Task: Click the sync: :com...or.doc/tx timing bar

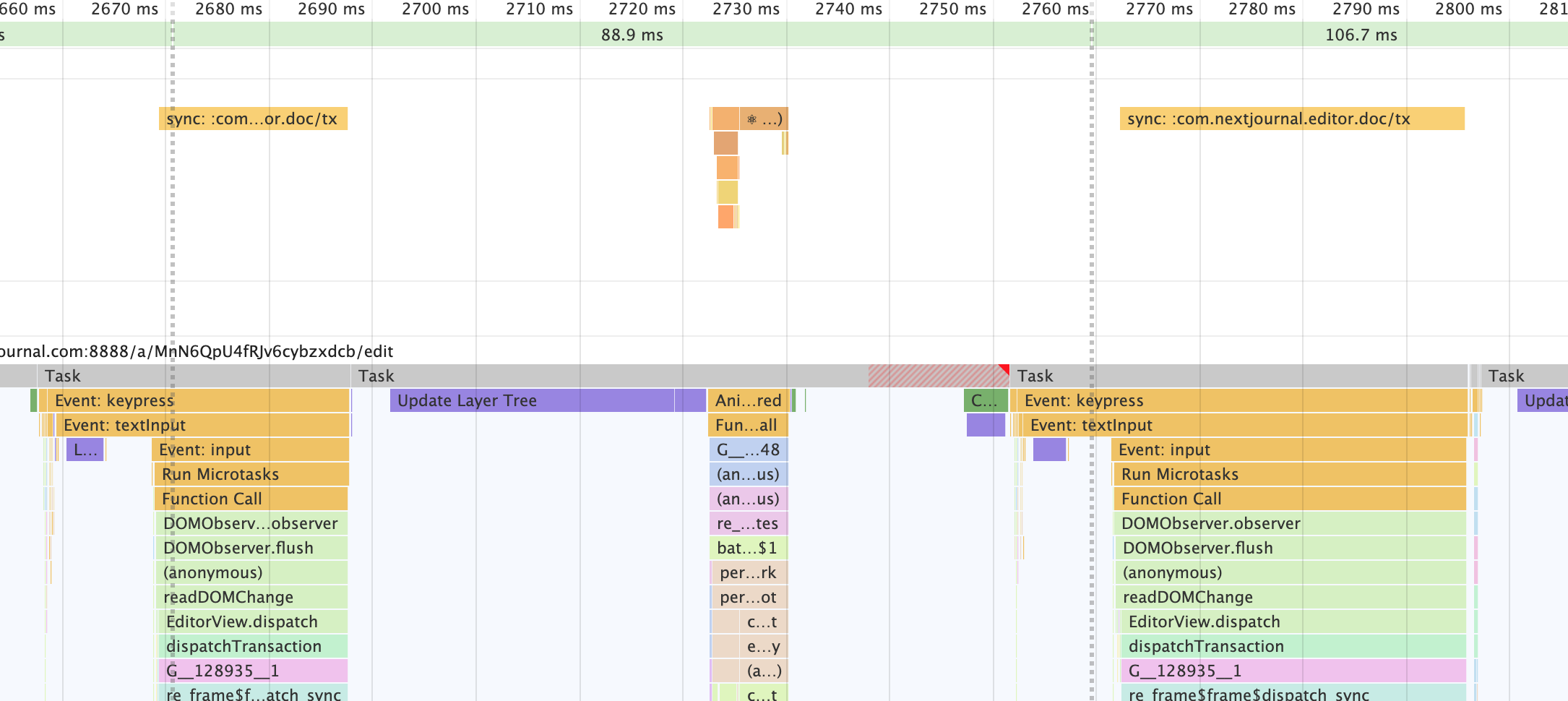Action: pyautogui.click(x=253, y=119)
